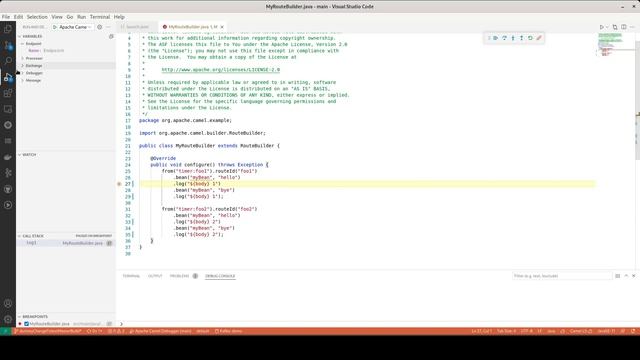
Task: Open the Manage gear in activity bar
Action: [x=8, y=319]
